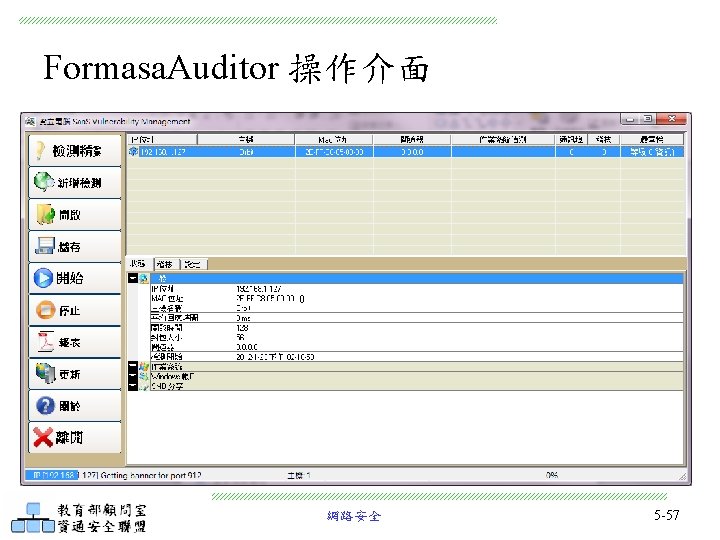Sort by the 通訊埠 column header
Image resolution: width=720 pixels, height=540 pixels.
pyautogui.click(x=572, y=139)
